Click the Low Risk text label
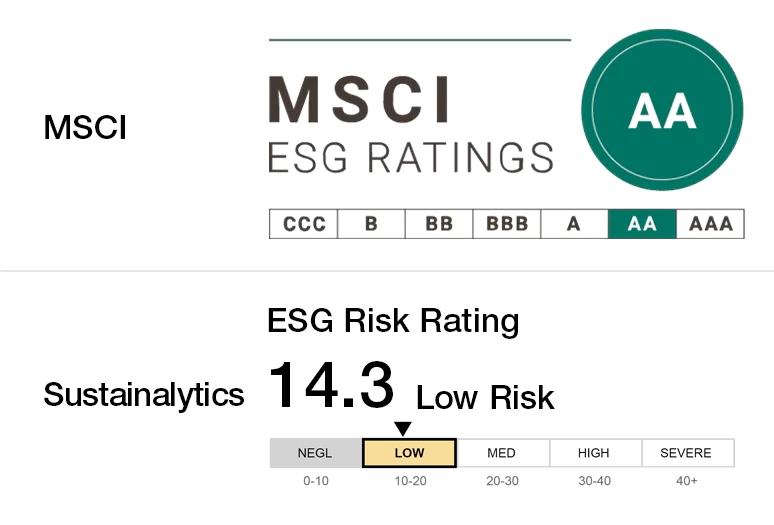The width and height of the screenshot is (774, 525). [x=485, y=397]
